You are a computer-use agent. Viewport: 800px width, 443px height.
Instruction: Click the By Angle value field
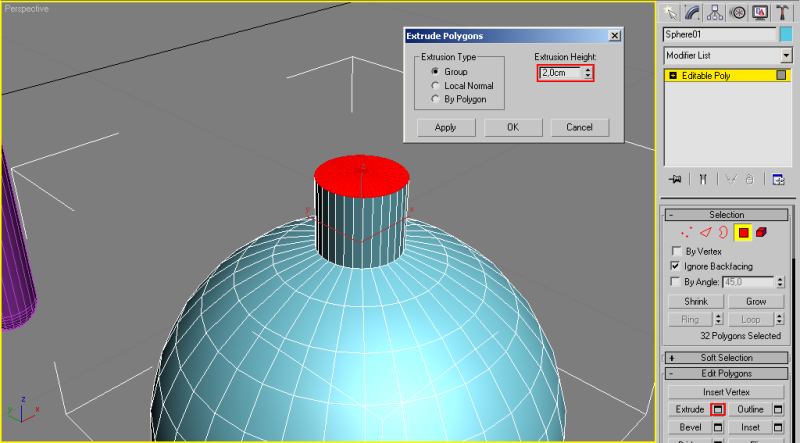(748, 282)
